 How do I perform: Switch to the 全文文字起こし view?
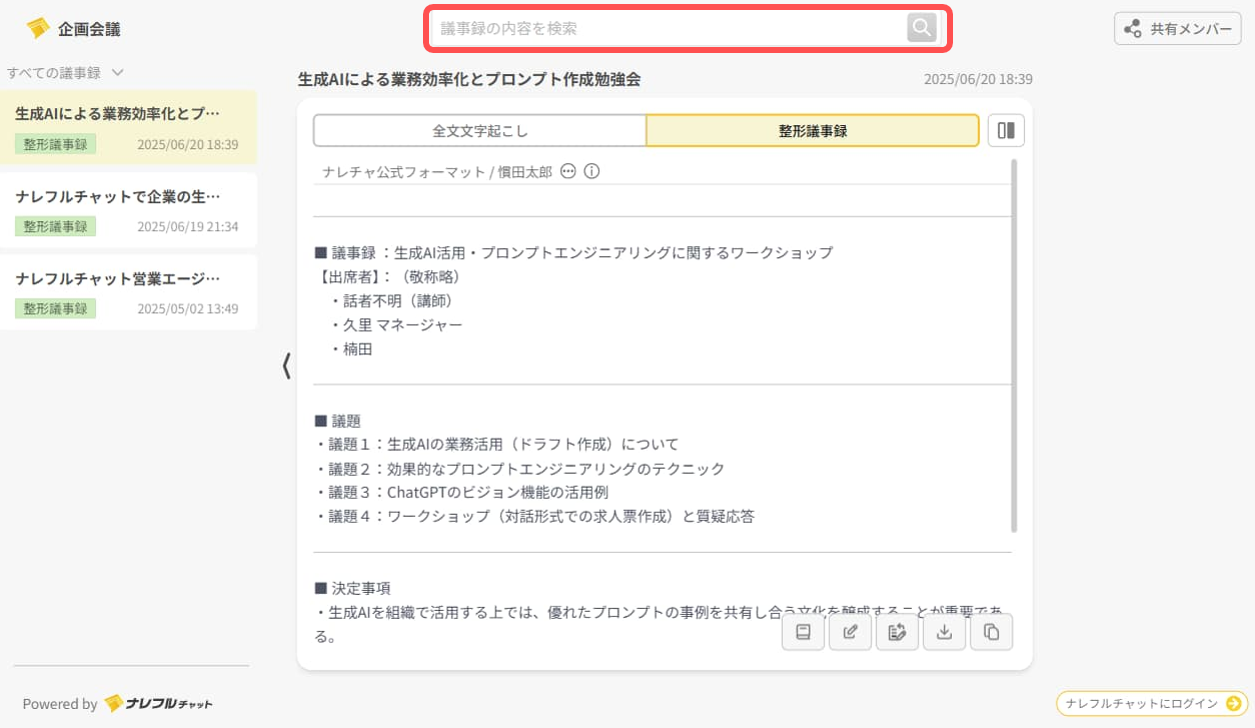[480, 131]
